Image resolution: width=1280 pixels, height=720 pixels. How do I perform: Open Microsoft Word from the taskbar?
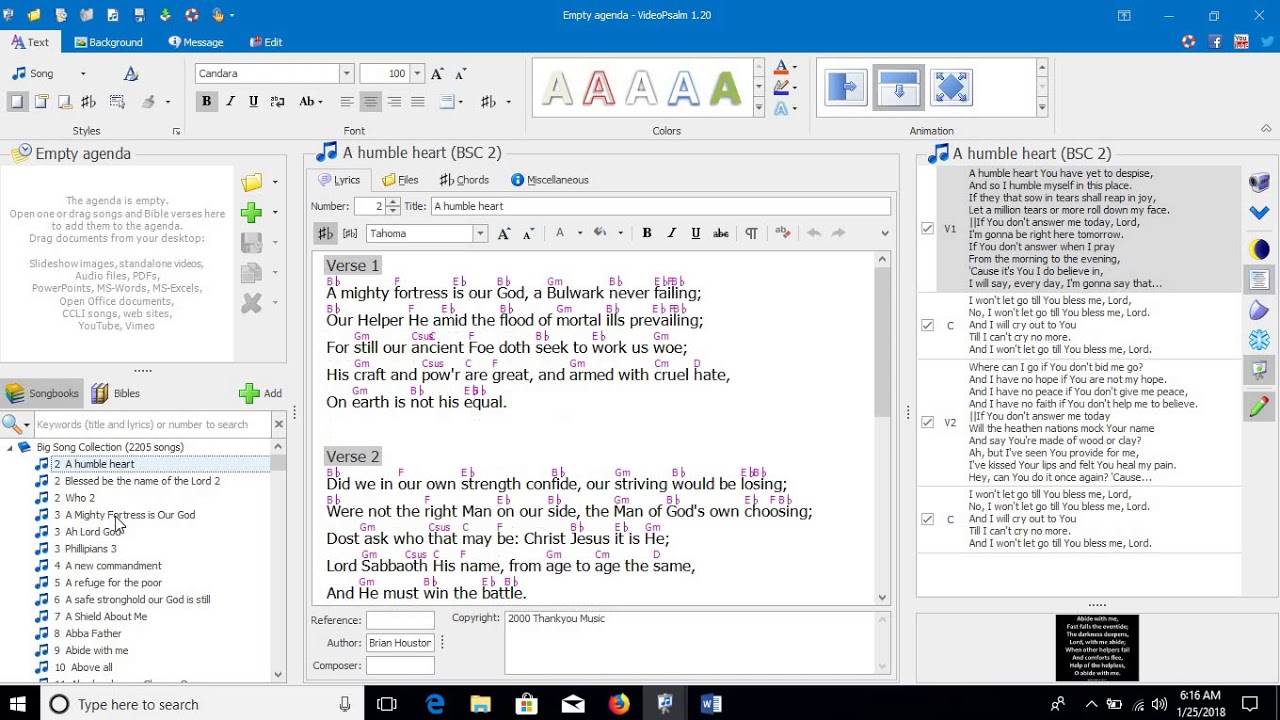point(711,704)
